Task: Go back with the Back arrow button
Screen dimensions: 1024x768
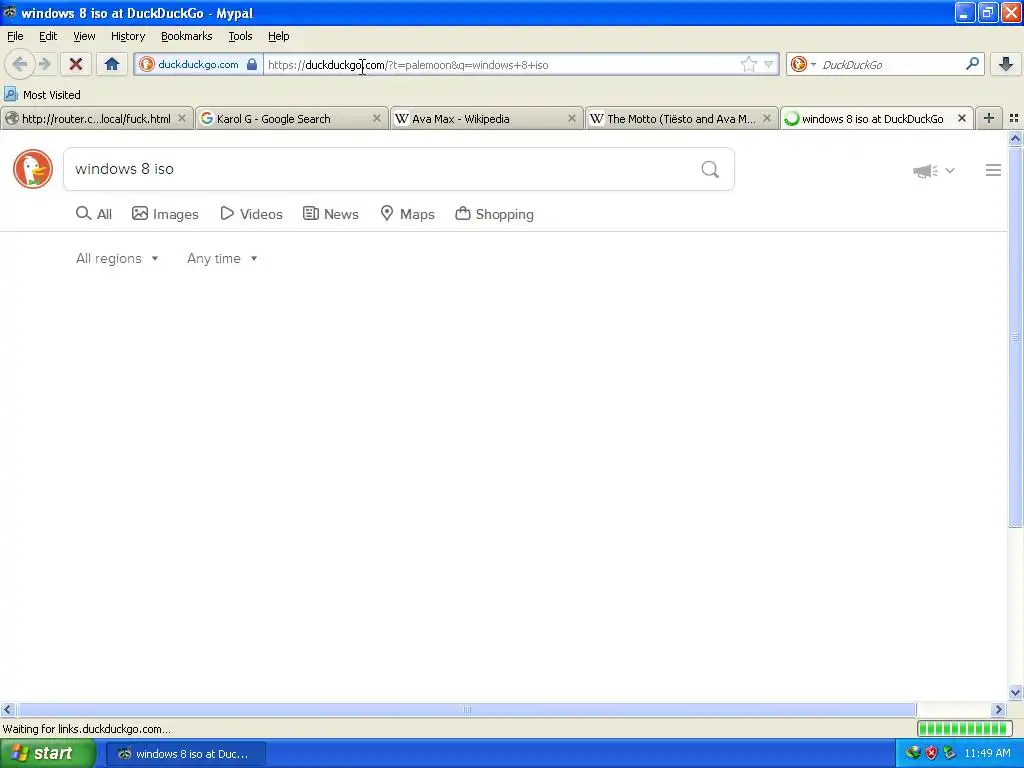Action: (x=20, y=64)
